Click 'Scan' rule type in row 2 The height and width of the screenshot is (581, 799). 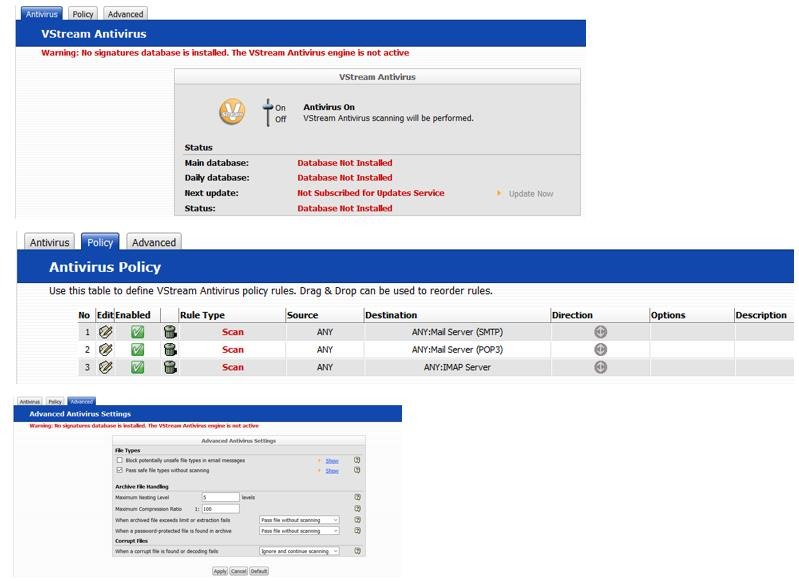coord(233,350)
